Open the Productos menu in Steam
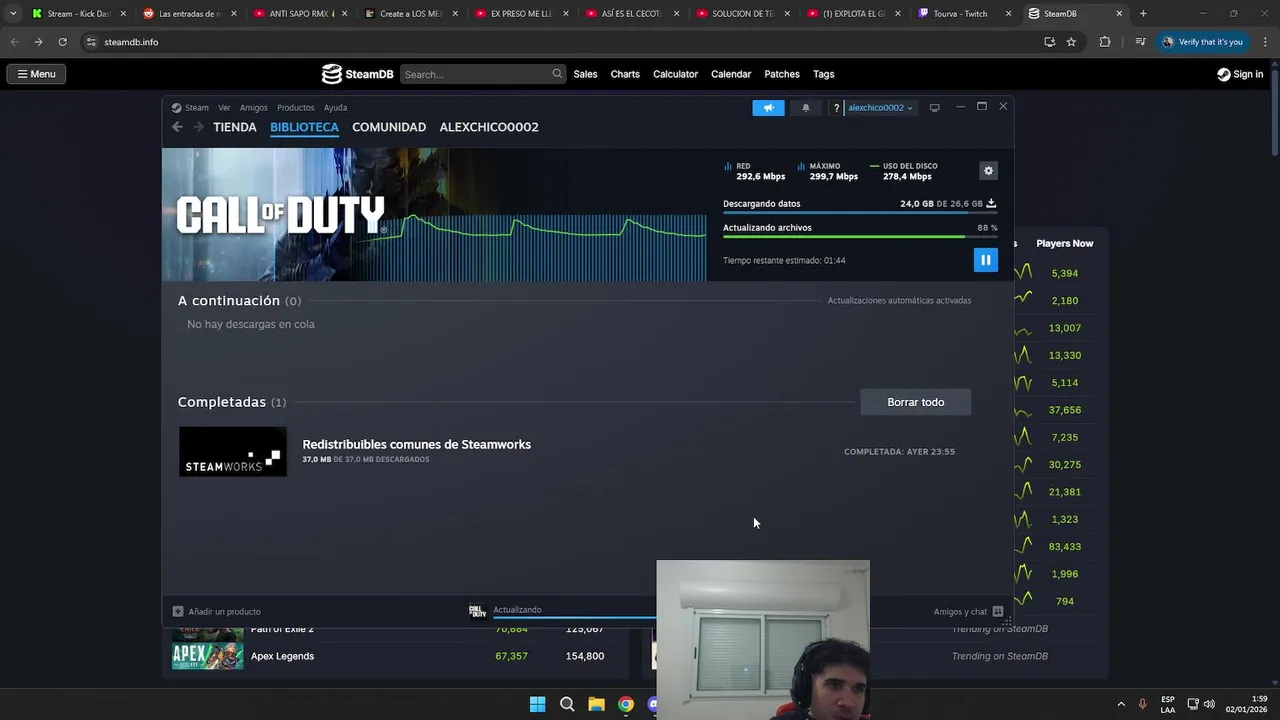The width and height of the screenshot is (1280, 720). (296, 108)
